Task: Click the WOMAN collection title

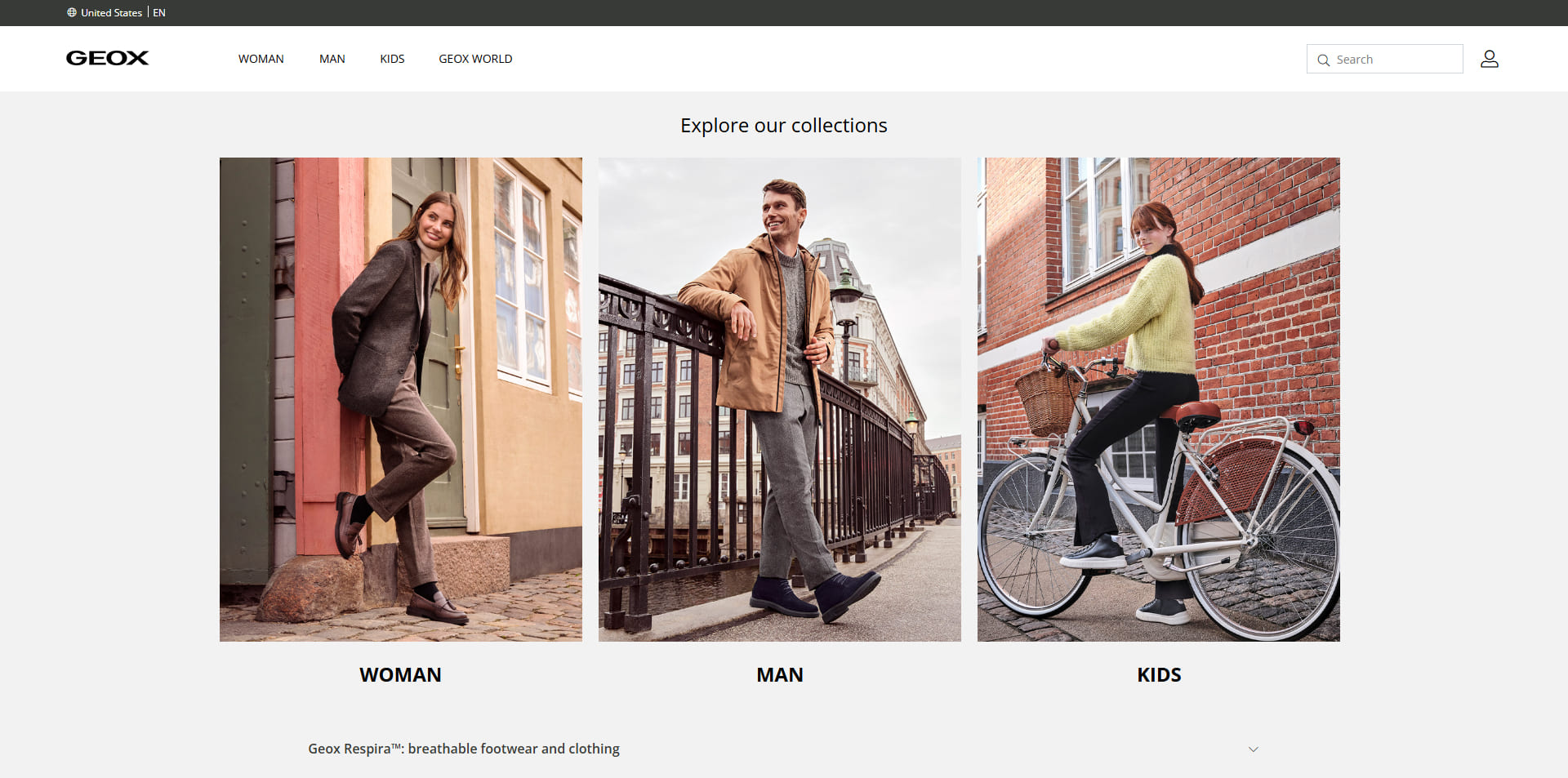Action: click(x=400, y=675)
